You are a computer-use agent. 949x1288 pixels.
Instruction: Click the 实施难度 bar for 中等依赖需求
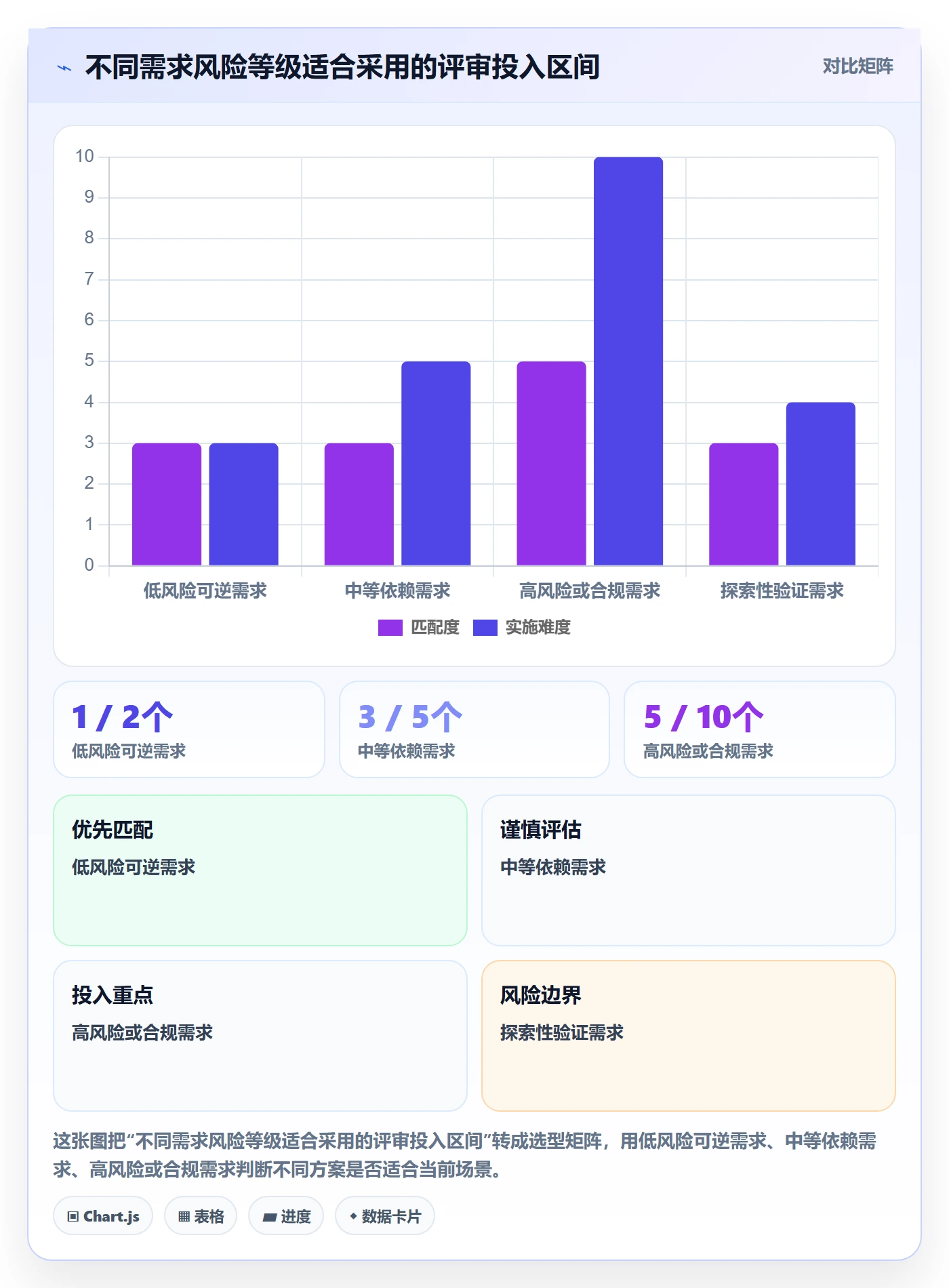click(x=436, y=464)
